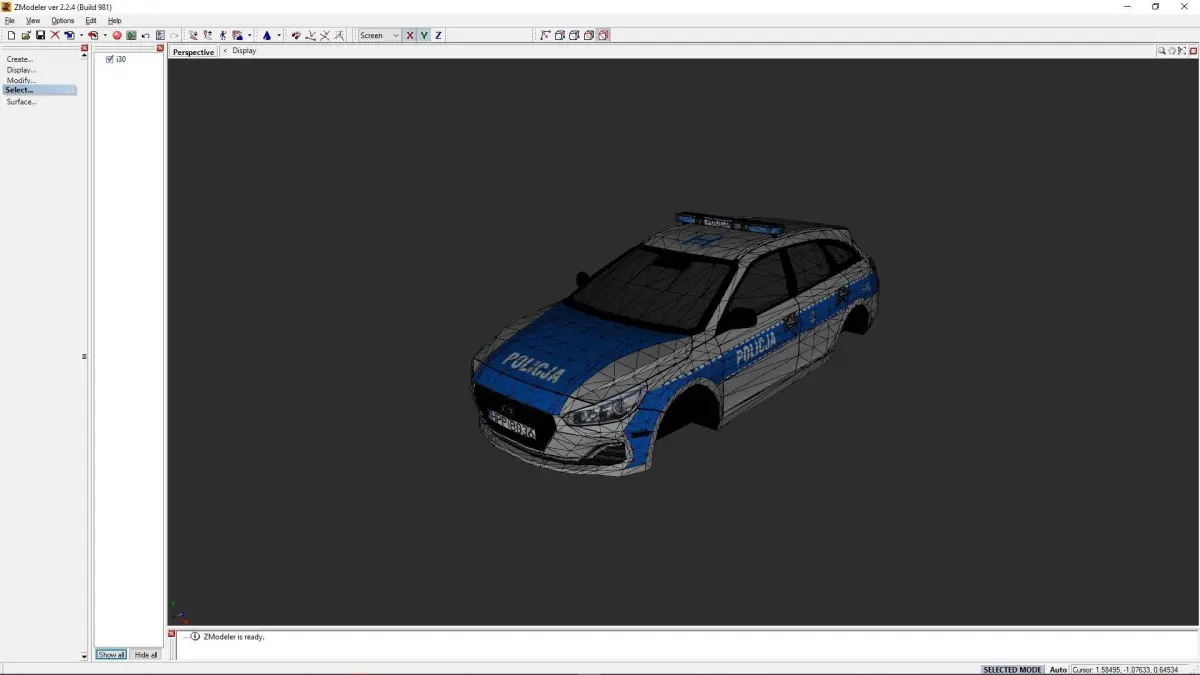Click the viewport maximize red square icon
The height and width of the screenshot is (675, 1200).
click(x=1193, y=51)
